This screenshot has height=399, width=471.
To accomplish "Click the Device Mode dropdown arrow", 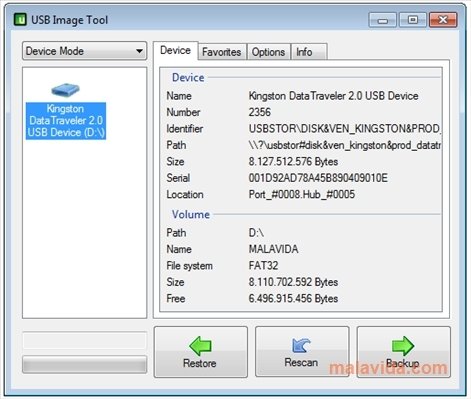I will tap(139, 51).
